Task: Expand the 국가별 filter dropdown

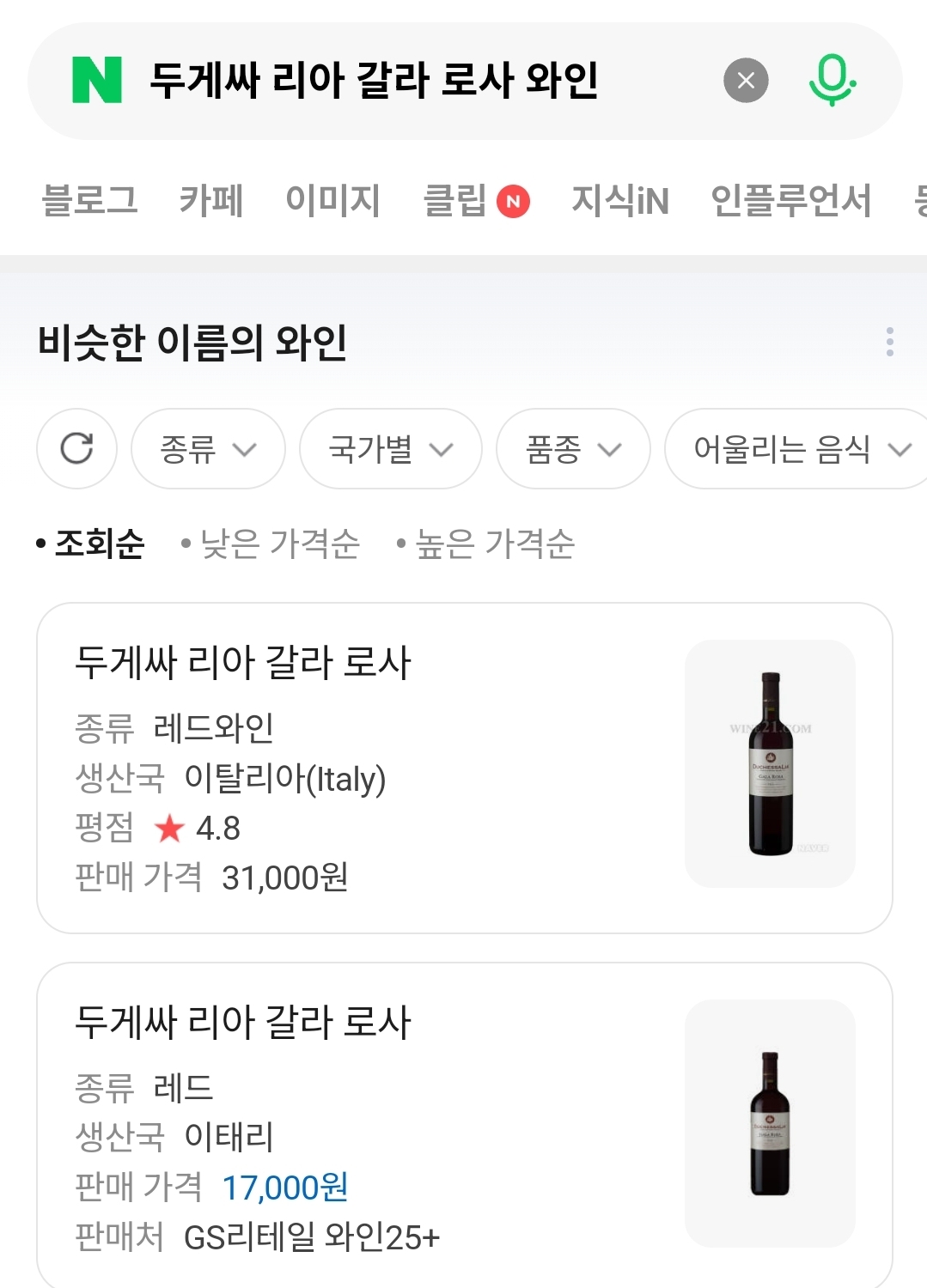Action: point(390,448)
